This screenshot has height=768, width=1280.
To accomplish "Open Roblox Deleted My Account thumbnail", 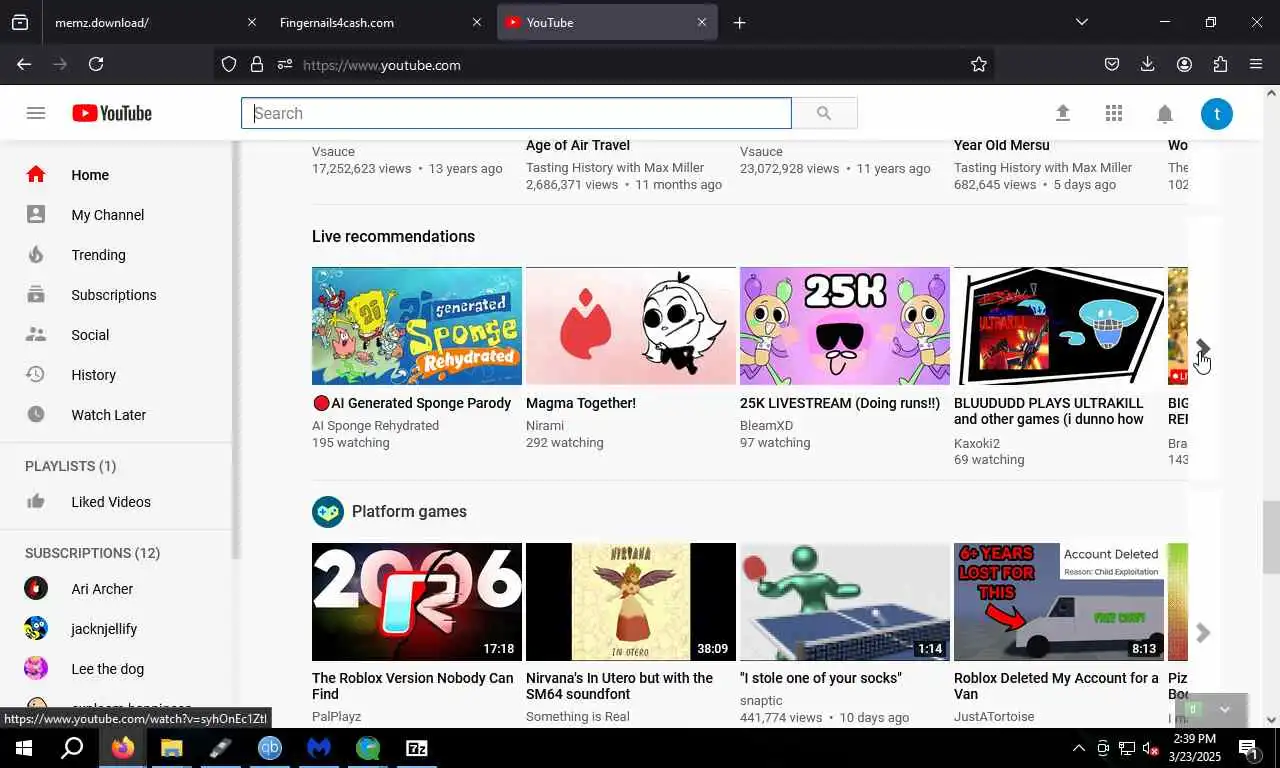I will tap(1059, 602).
